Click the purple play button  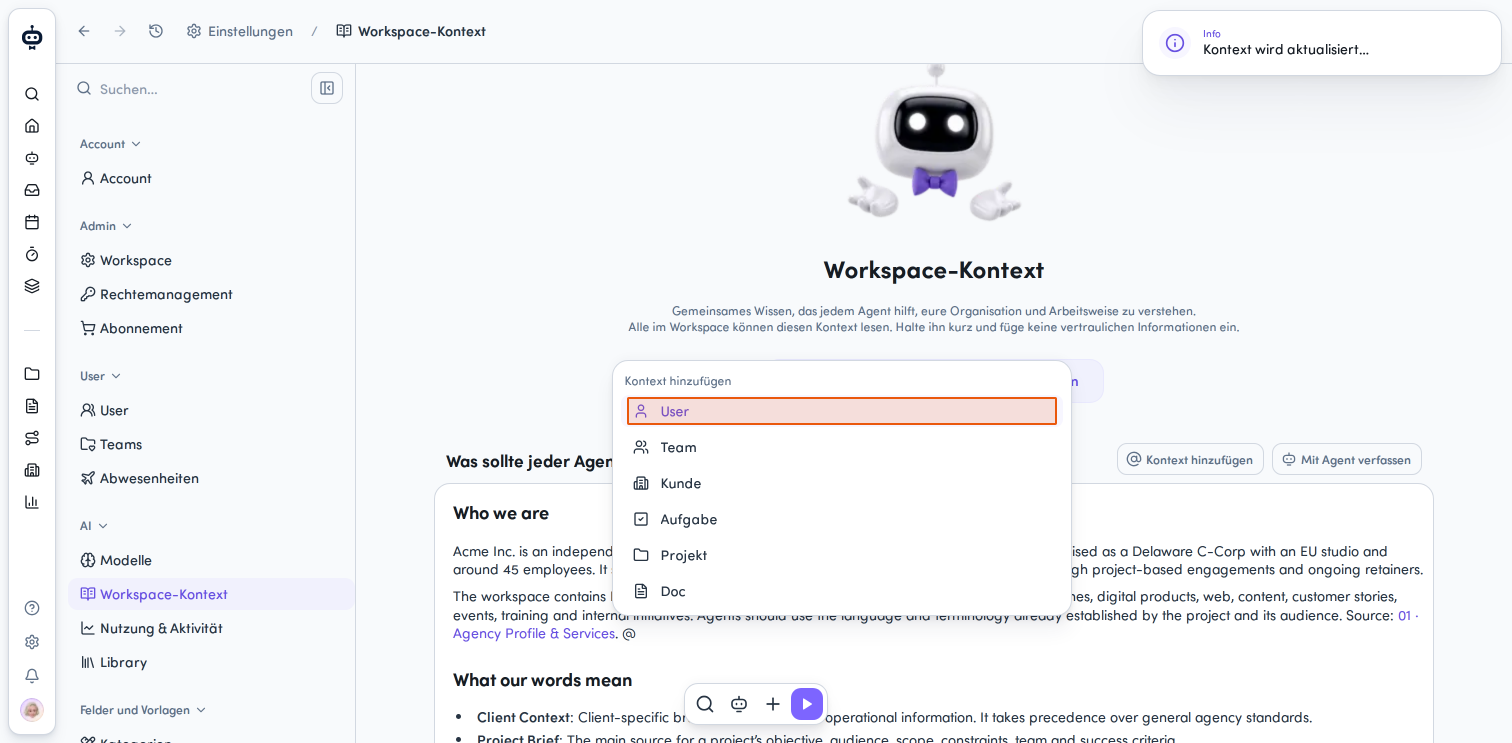coord(807,704)
